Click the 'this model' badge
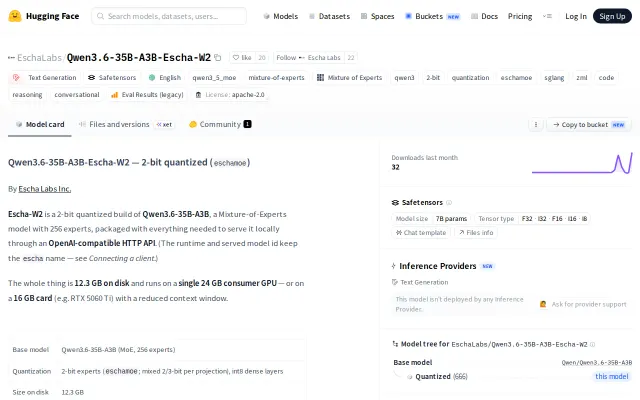The width and height of the screenshot is (640, 400). click(x=611, y=376)
